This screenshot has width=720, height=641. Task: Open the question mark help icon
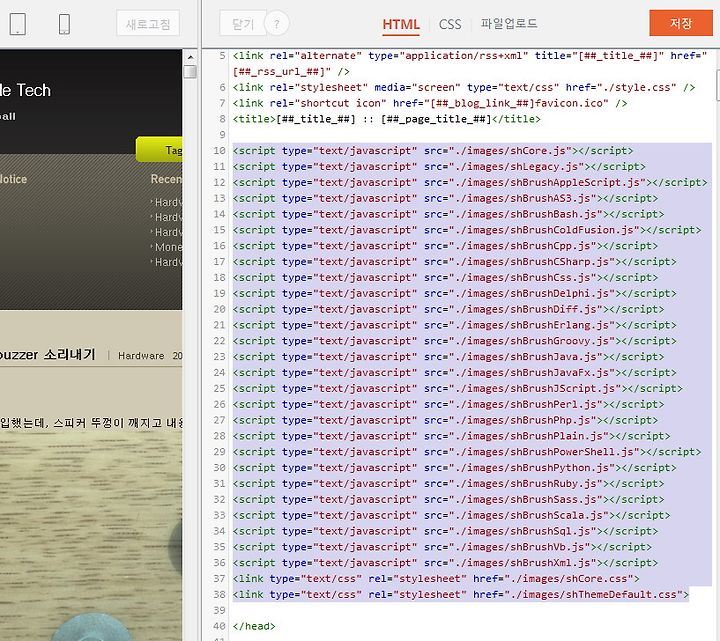[276, 23]
